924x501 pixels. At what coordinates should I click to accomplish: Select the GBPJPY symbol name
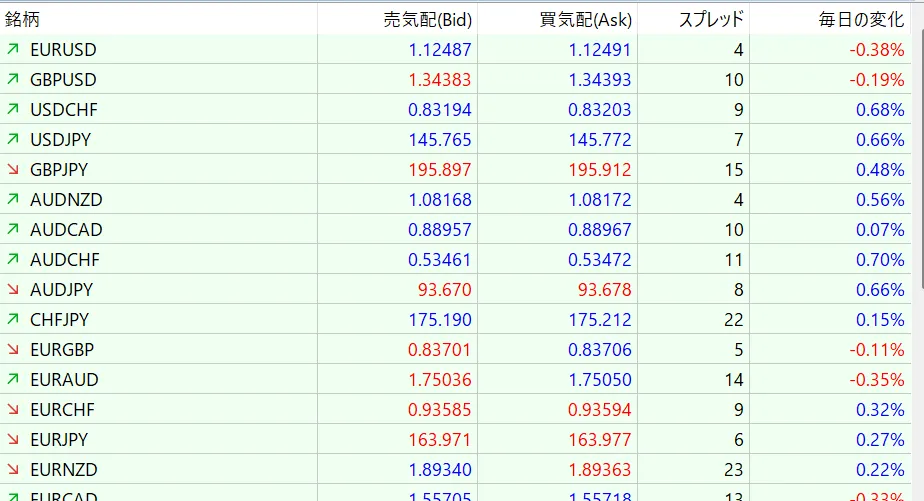point(59,170)
